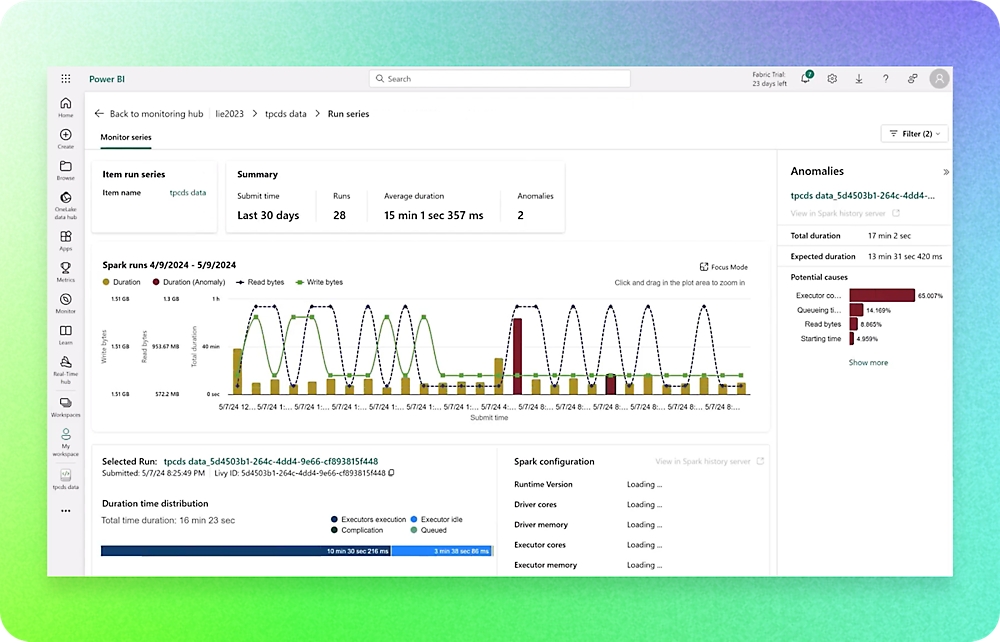1000x642 pixels.
Task: Copy the Livy ID to clipboard
Action: (392, 473)
